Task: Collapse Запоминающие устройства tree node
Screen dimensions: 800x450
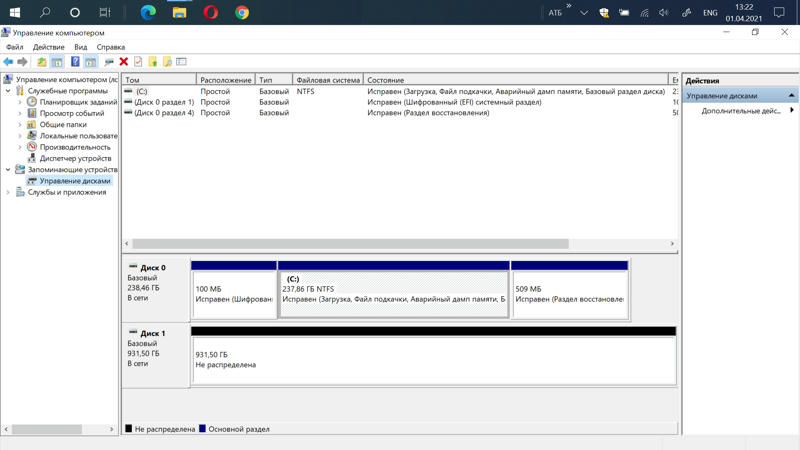Action: tap(8, 169)
